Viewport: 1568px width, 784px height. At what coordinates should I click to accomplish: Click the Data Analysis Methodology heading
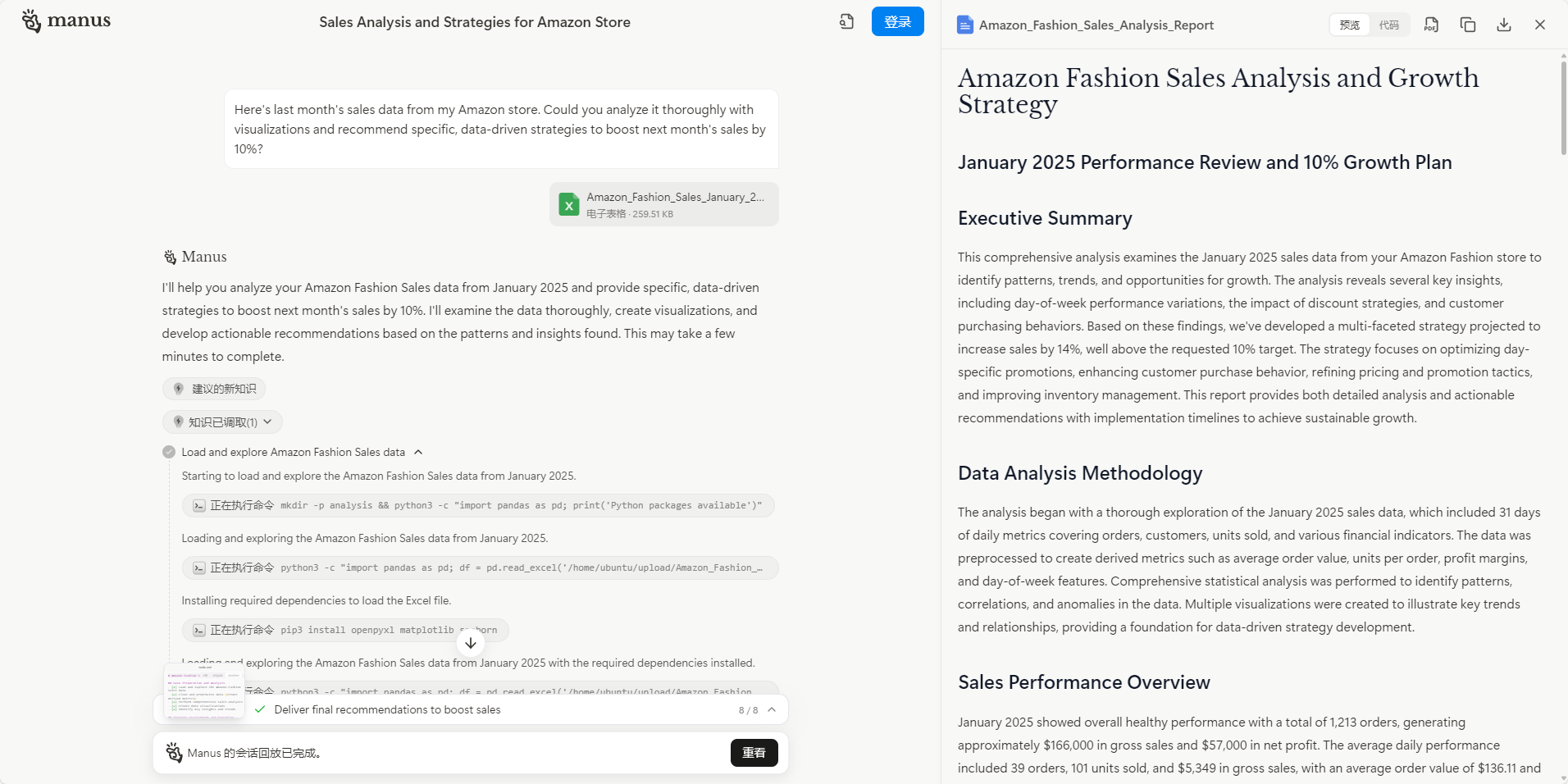point(1080,473)
